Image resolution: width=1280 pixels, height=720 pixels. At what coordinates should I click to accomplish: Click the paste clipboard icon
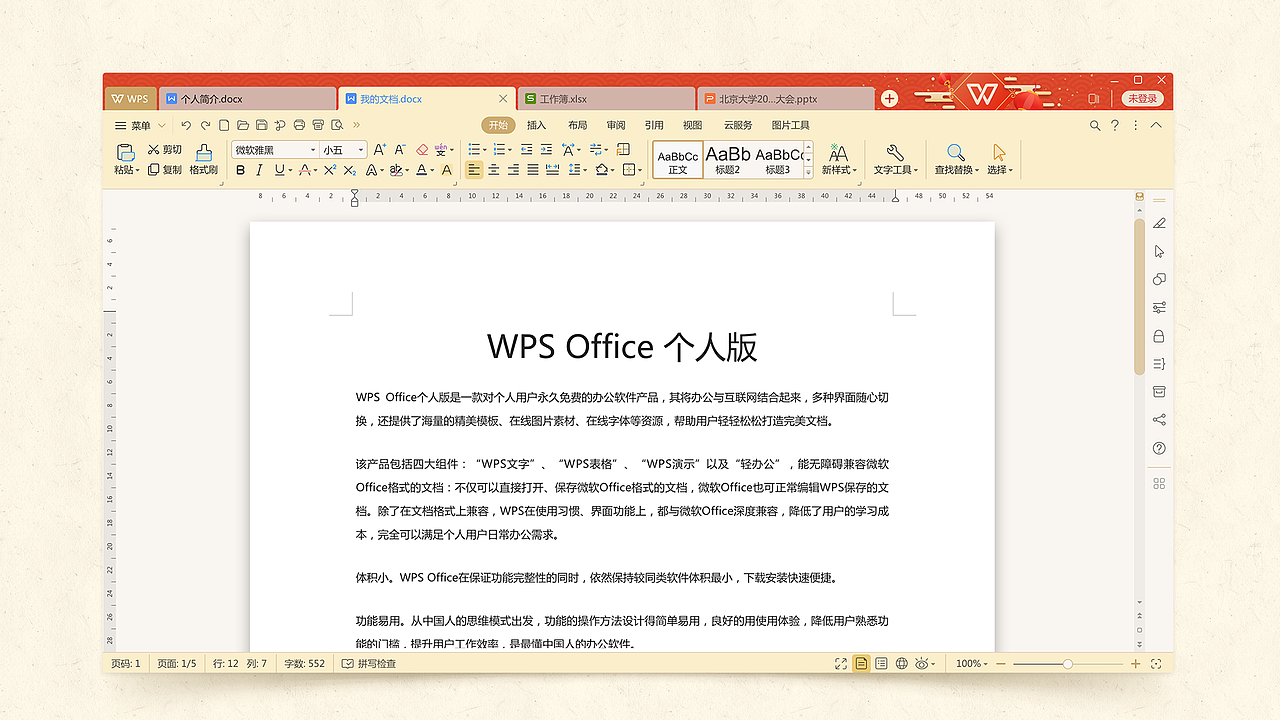[125, 153]
